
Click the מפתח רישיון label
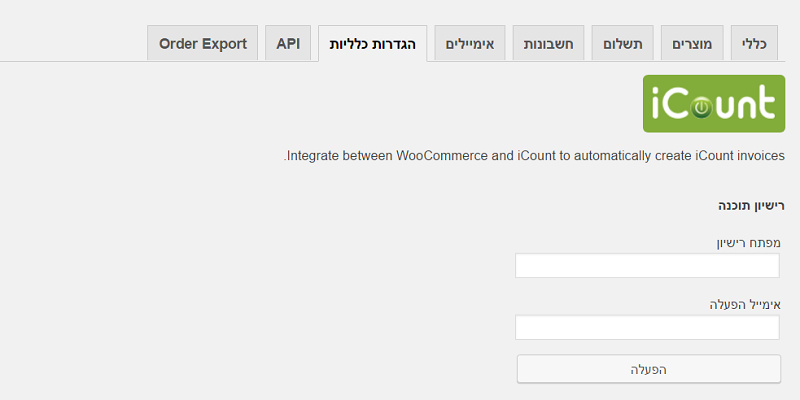coord(748,243)
